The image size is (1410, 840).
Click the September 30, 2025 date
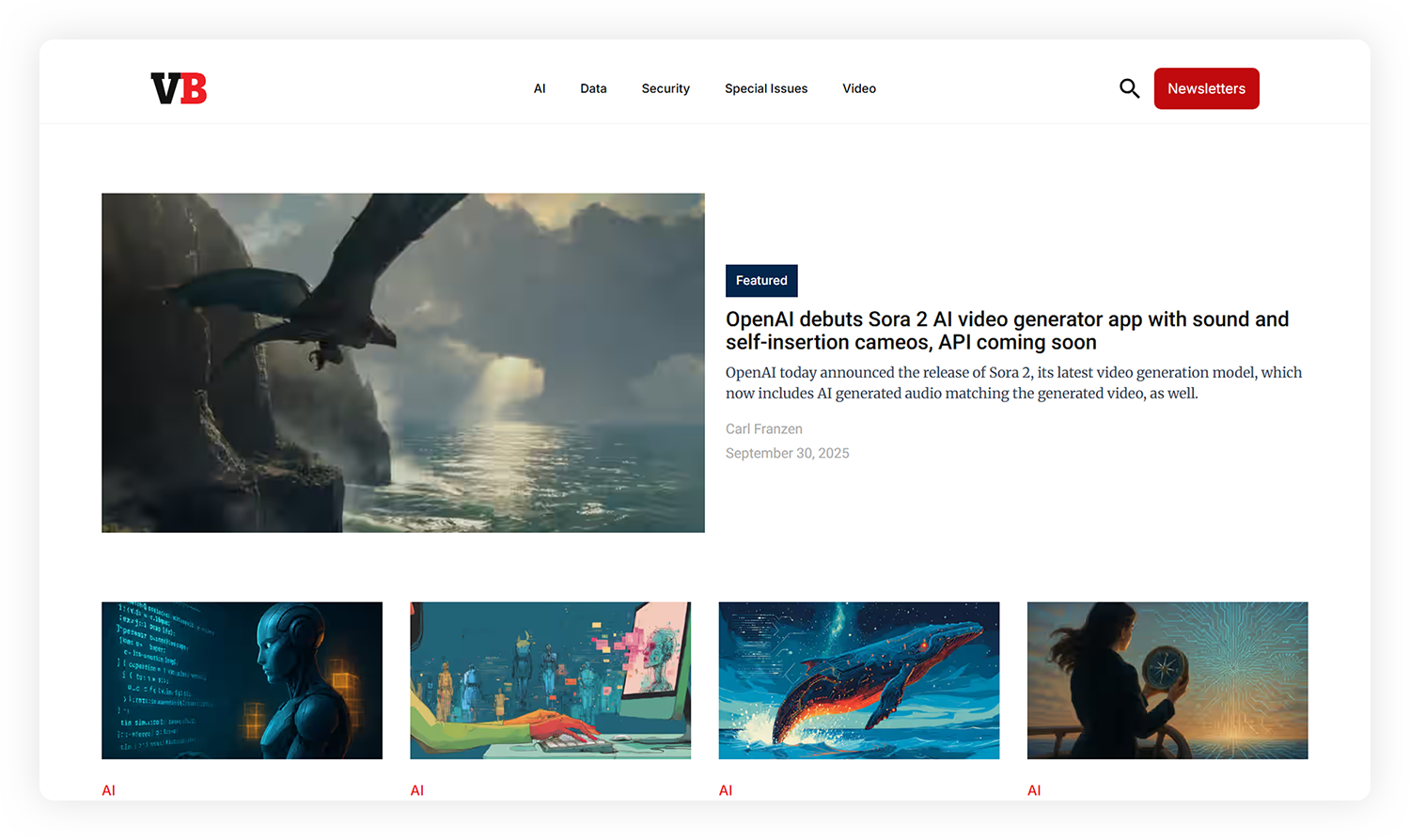[788, 453]
